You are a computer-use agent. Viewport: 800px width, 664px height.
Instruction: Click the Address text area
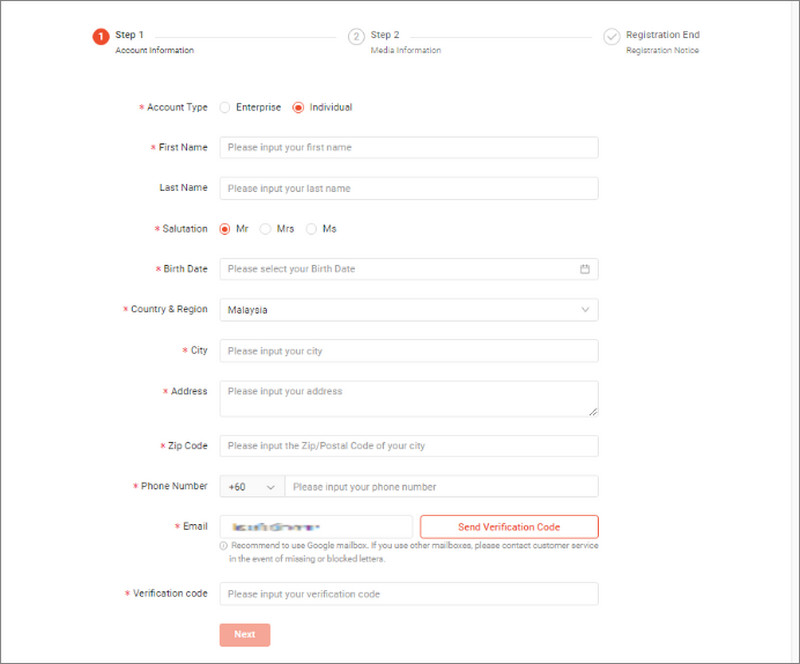click(408, 396)
